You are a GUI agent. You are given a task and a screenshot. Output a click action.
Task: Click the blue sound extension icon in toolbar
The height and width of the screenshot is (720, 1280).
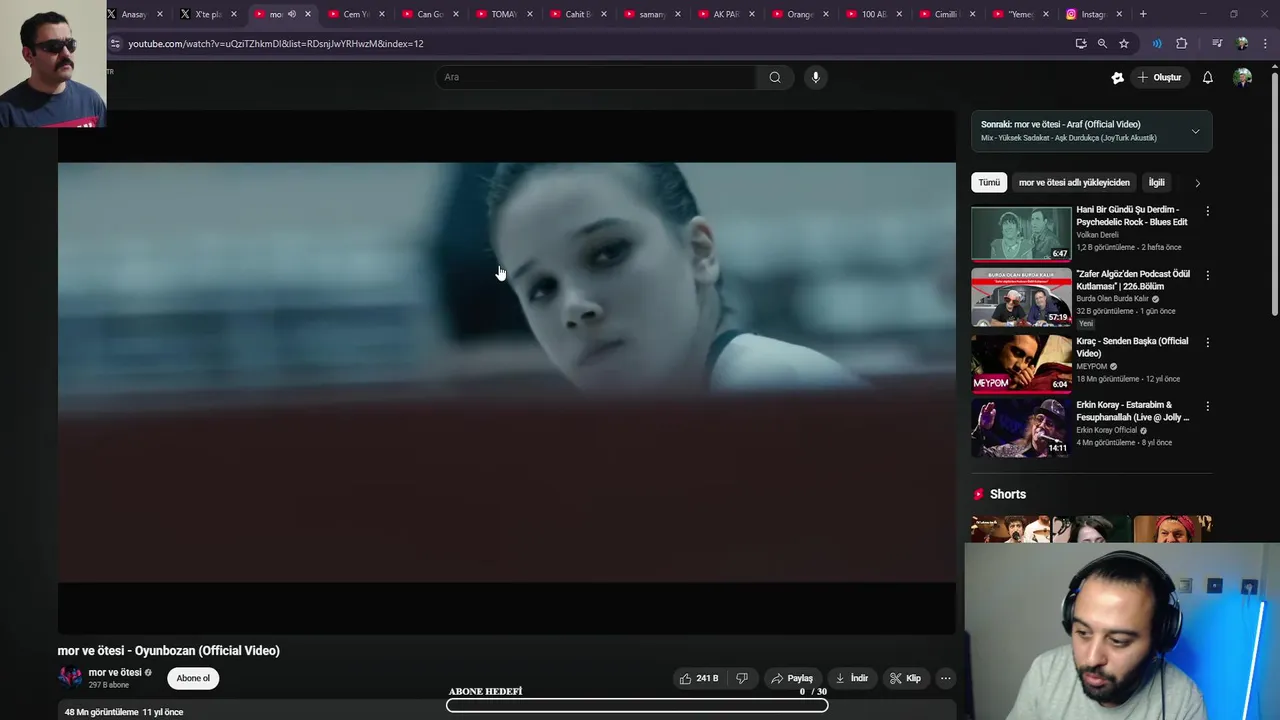(x=1157, y=44)
